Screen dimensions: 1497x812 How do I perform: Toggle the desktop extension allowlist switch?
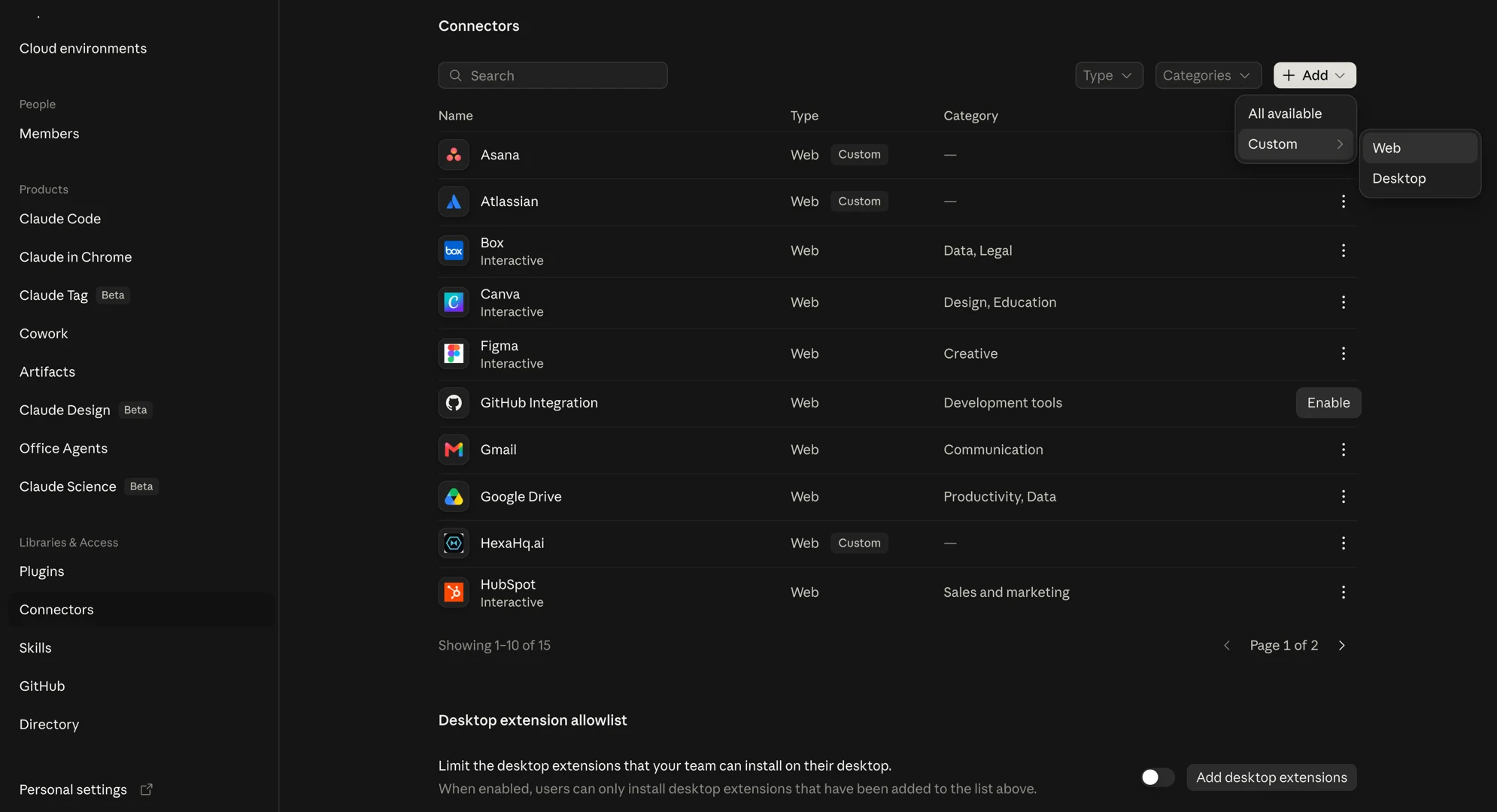coord(1157,777)
